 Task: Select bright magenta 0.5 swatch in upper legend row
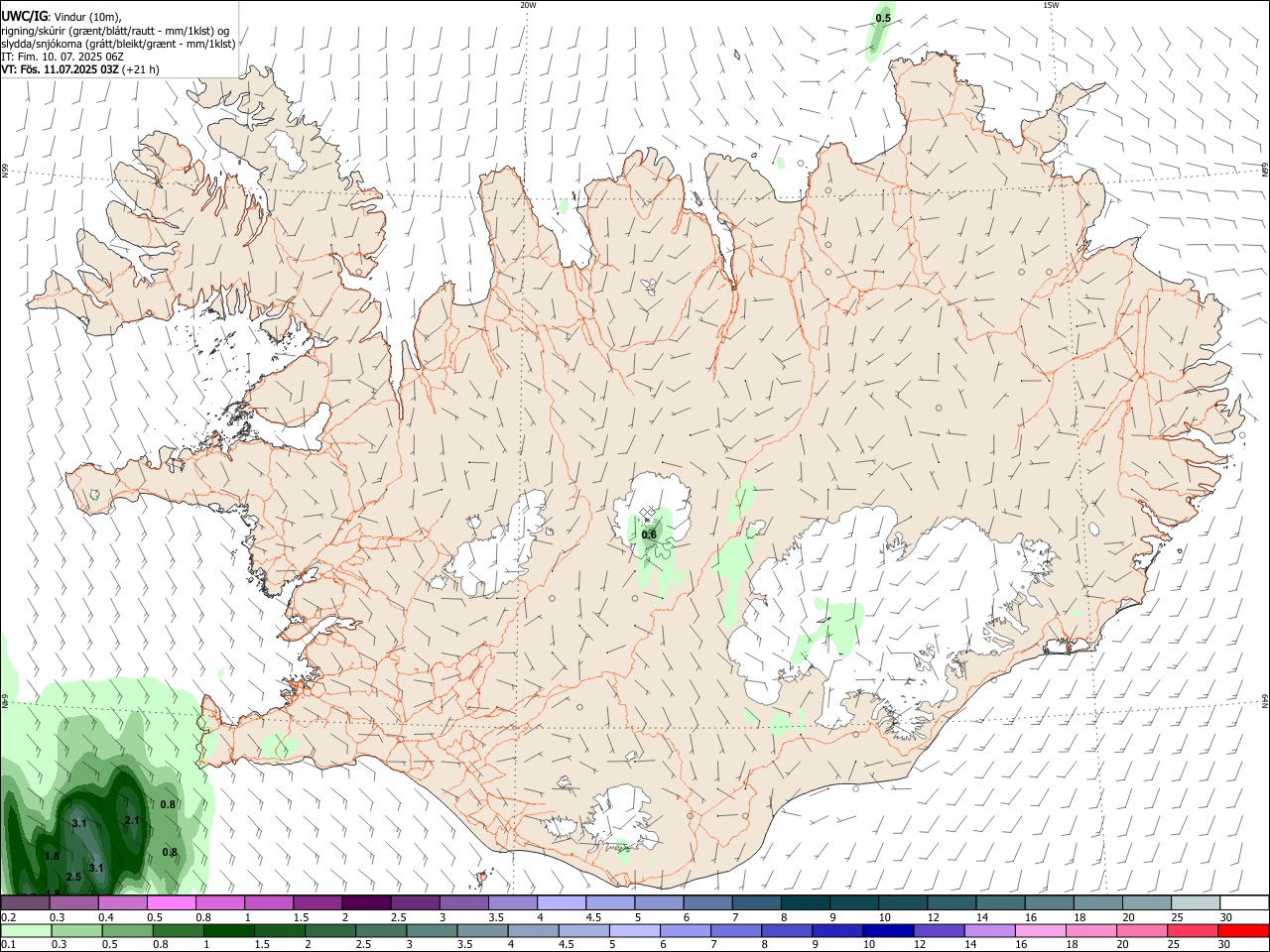171,902
